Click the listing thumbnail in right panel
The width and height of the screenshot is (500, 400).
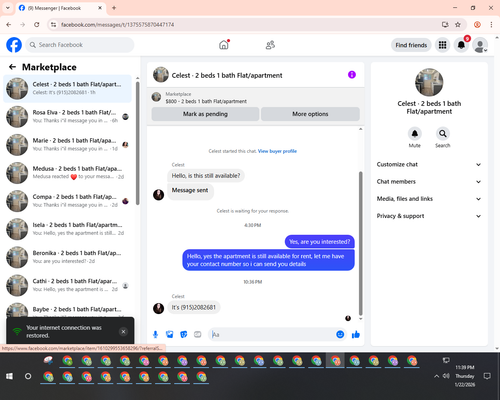pos(429,82)
